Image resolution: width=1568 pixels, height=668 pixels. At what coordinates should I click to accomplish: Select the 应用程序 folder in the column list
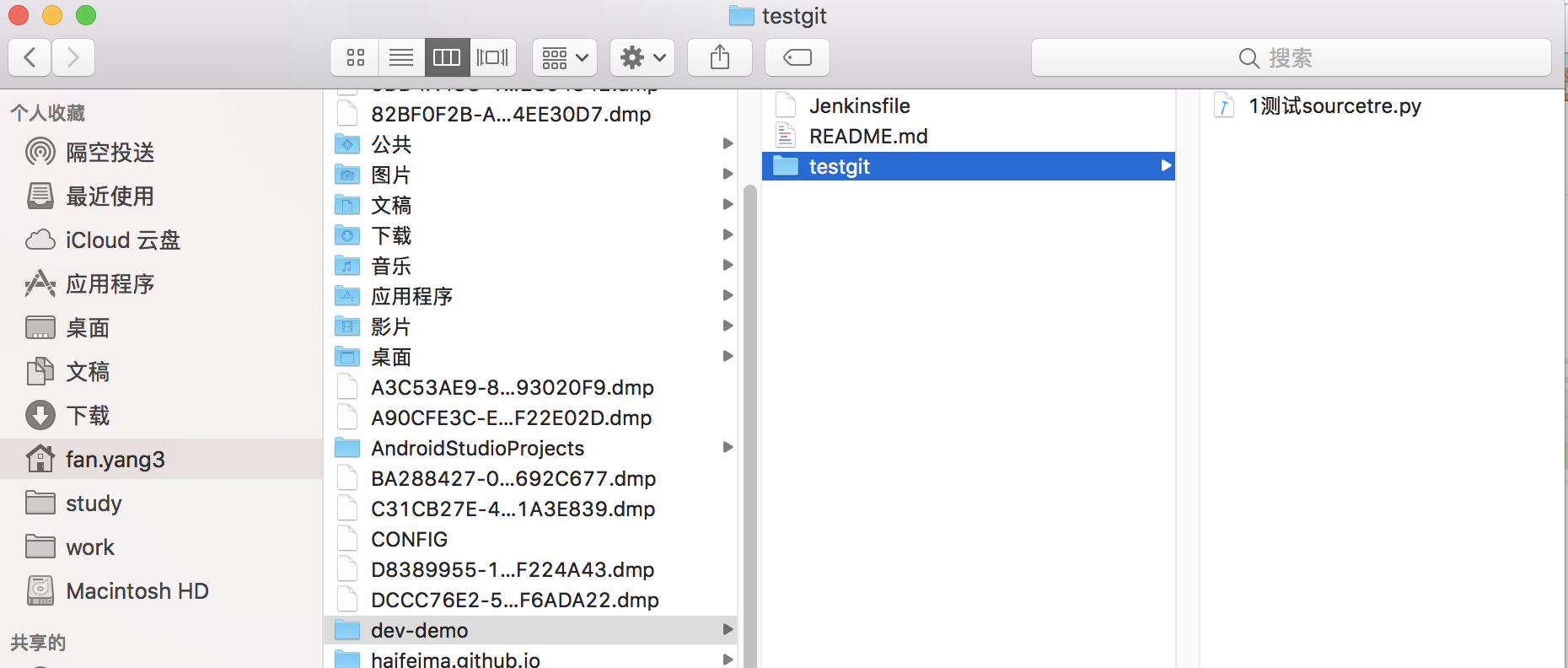(x=530, y=296)
